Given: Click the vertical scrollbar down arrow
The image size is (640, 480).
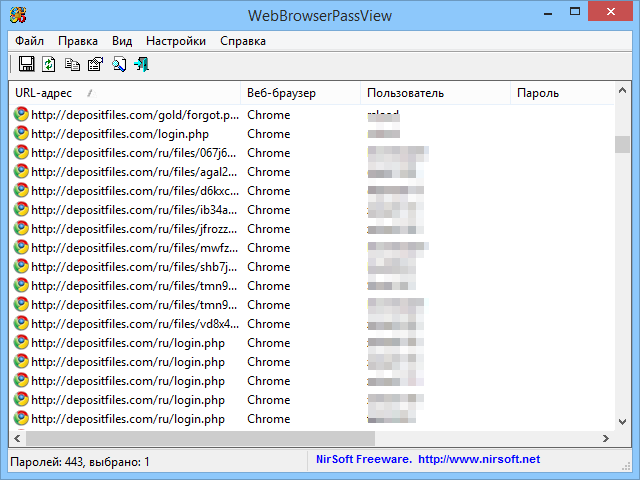Looking at the screenshot, I should [x=622, y=422].
